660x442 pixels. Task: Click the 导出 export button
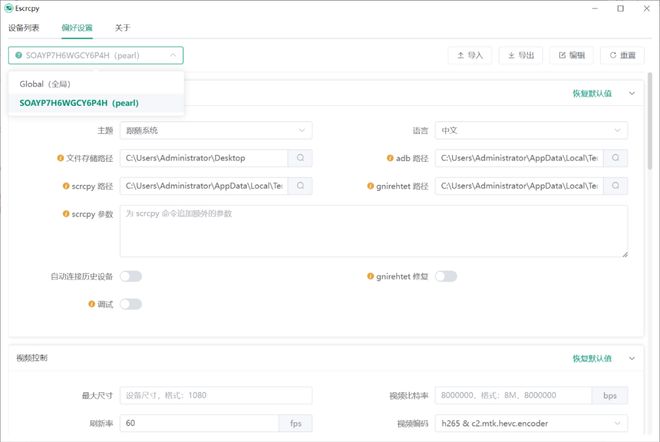(521, 55)
